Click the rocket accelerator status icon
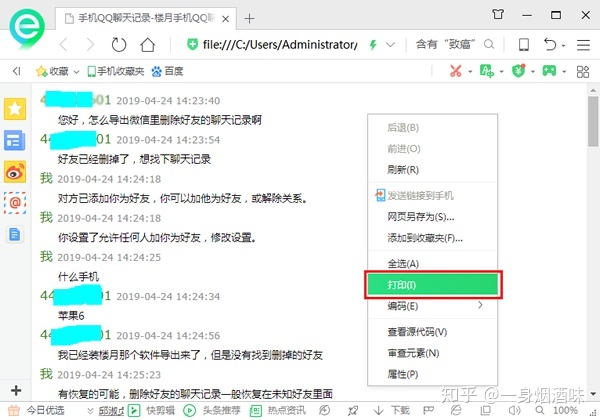 point(352,410)
